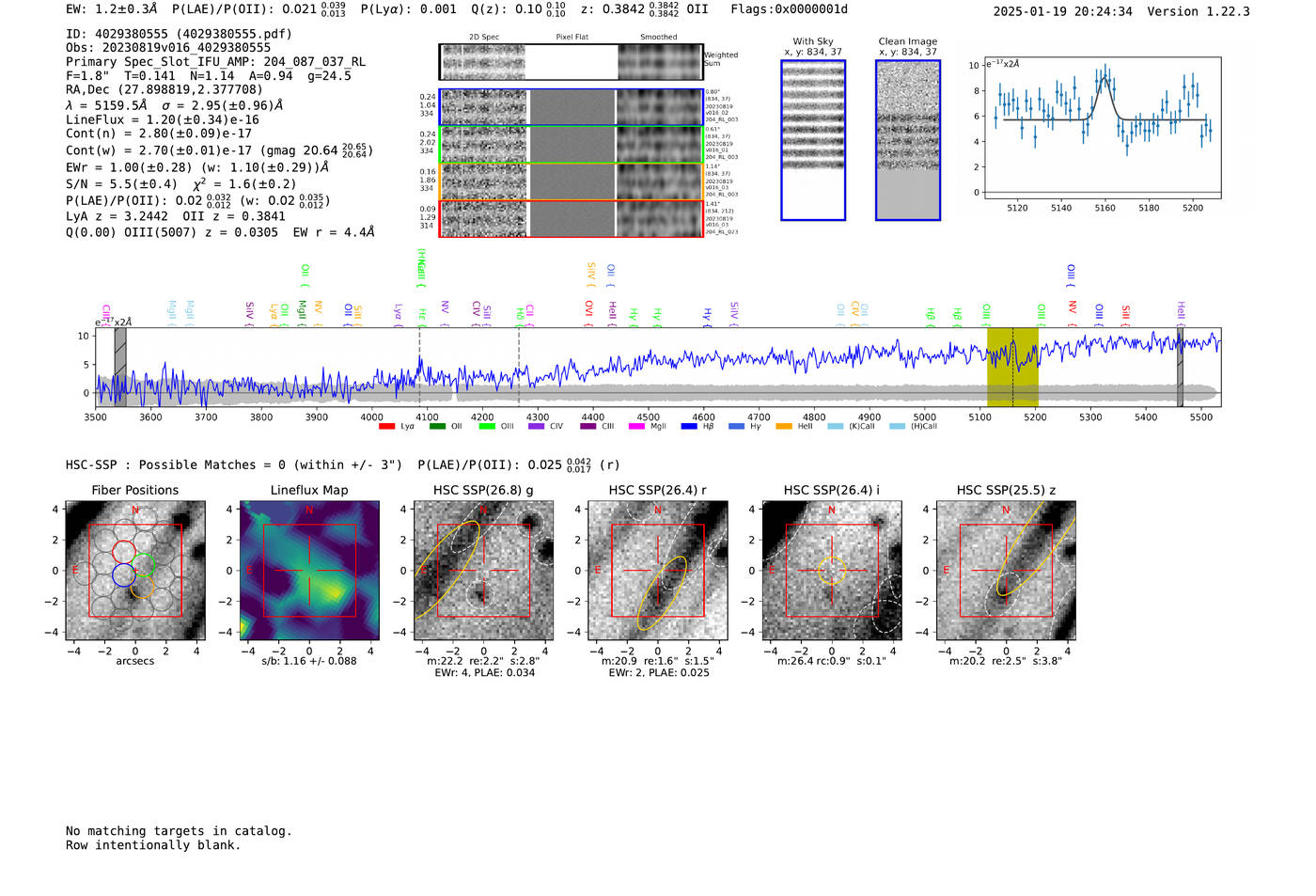Select the green-bordered 2D spectrum row
Image resolution: width=1316 pixels, height=896 pixels.
pos(572,145)
